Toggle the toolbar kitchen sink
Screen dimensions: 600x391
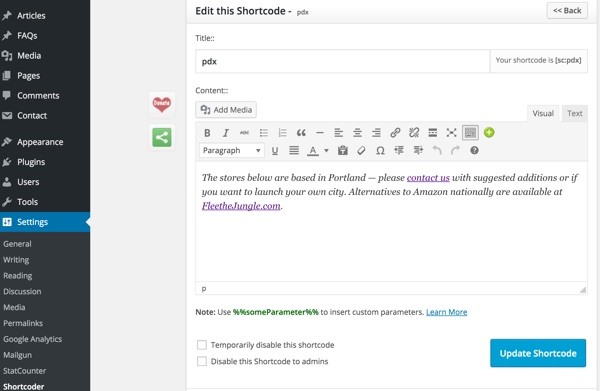coord(470,133)
